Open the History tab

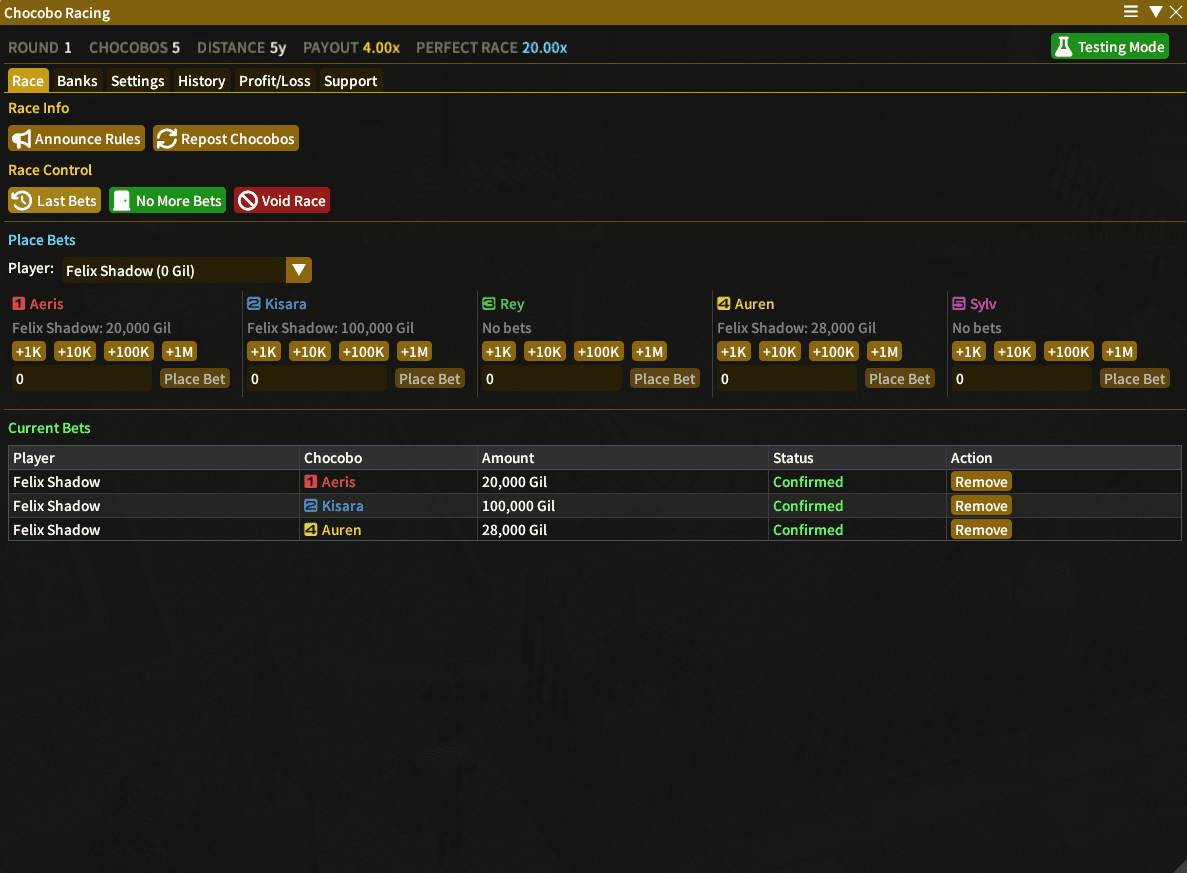tap(201, 81)
